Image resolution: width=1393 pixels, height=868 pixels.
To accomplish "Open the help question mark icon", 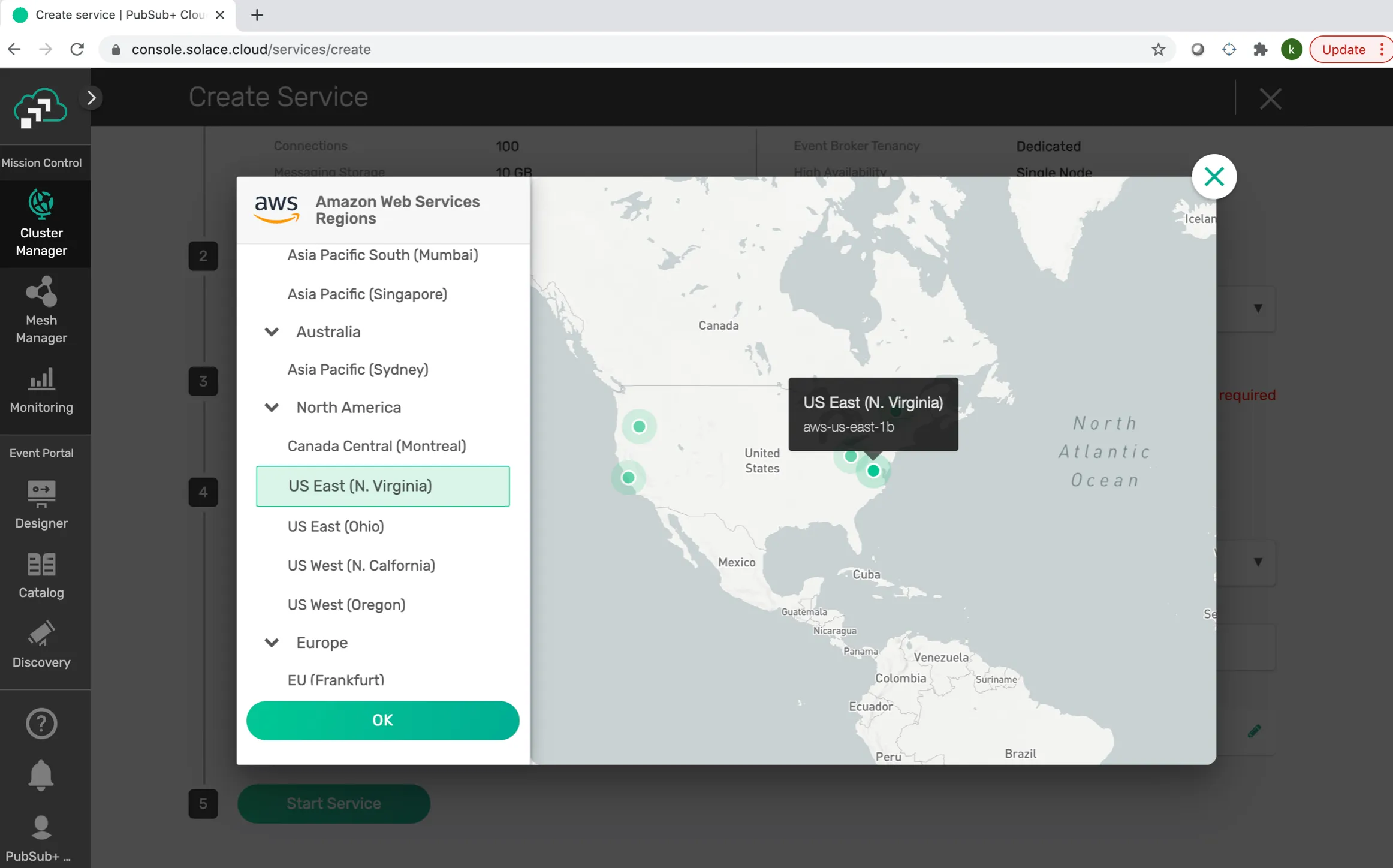I will [x=41, y=724].
